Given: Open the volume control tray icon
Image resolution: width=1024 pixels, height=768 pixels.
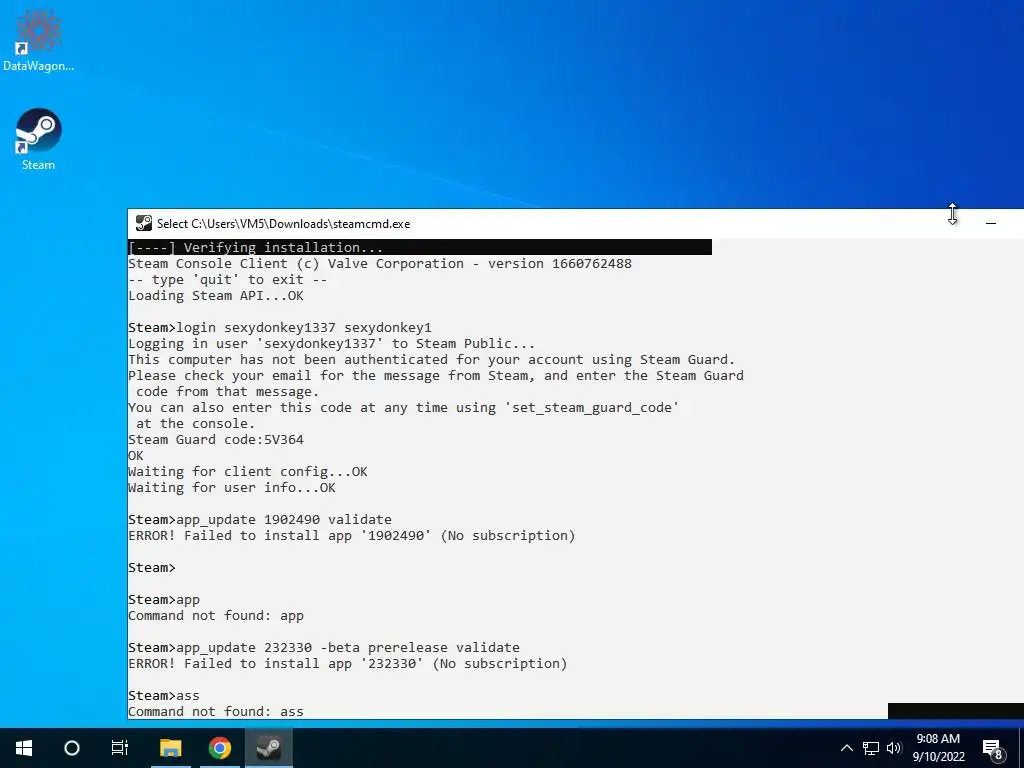Looking at the screenshot, I should [894, 748].
